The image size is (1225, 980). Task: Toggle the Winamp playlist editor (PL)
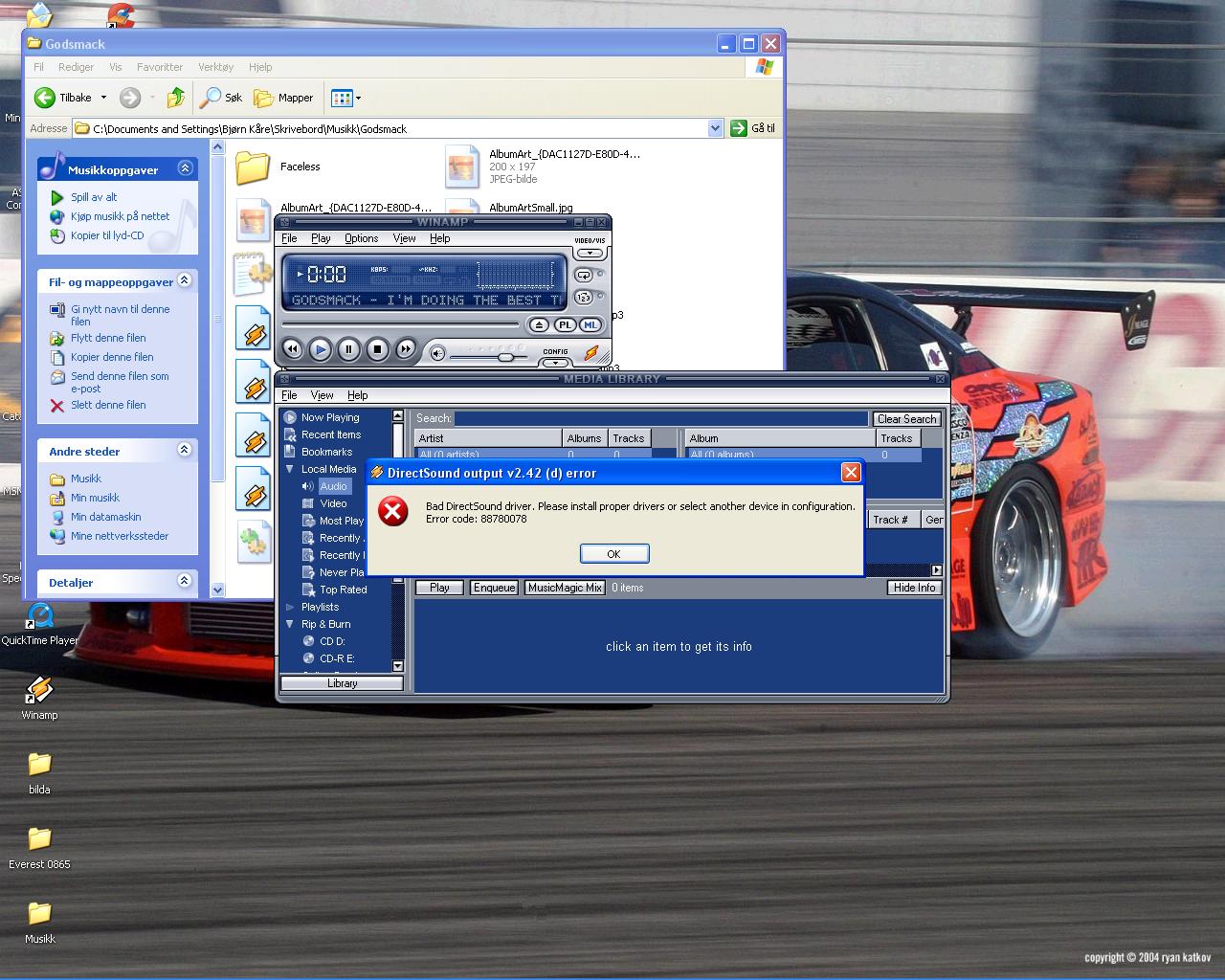pyautogui.click(x=566, y=325)
